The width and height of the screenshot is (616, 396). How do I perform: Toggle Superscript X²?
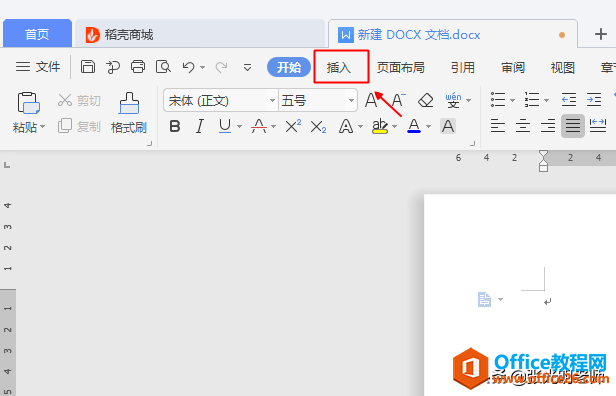(x=293, y=126)
